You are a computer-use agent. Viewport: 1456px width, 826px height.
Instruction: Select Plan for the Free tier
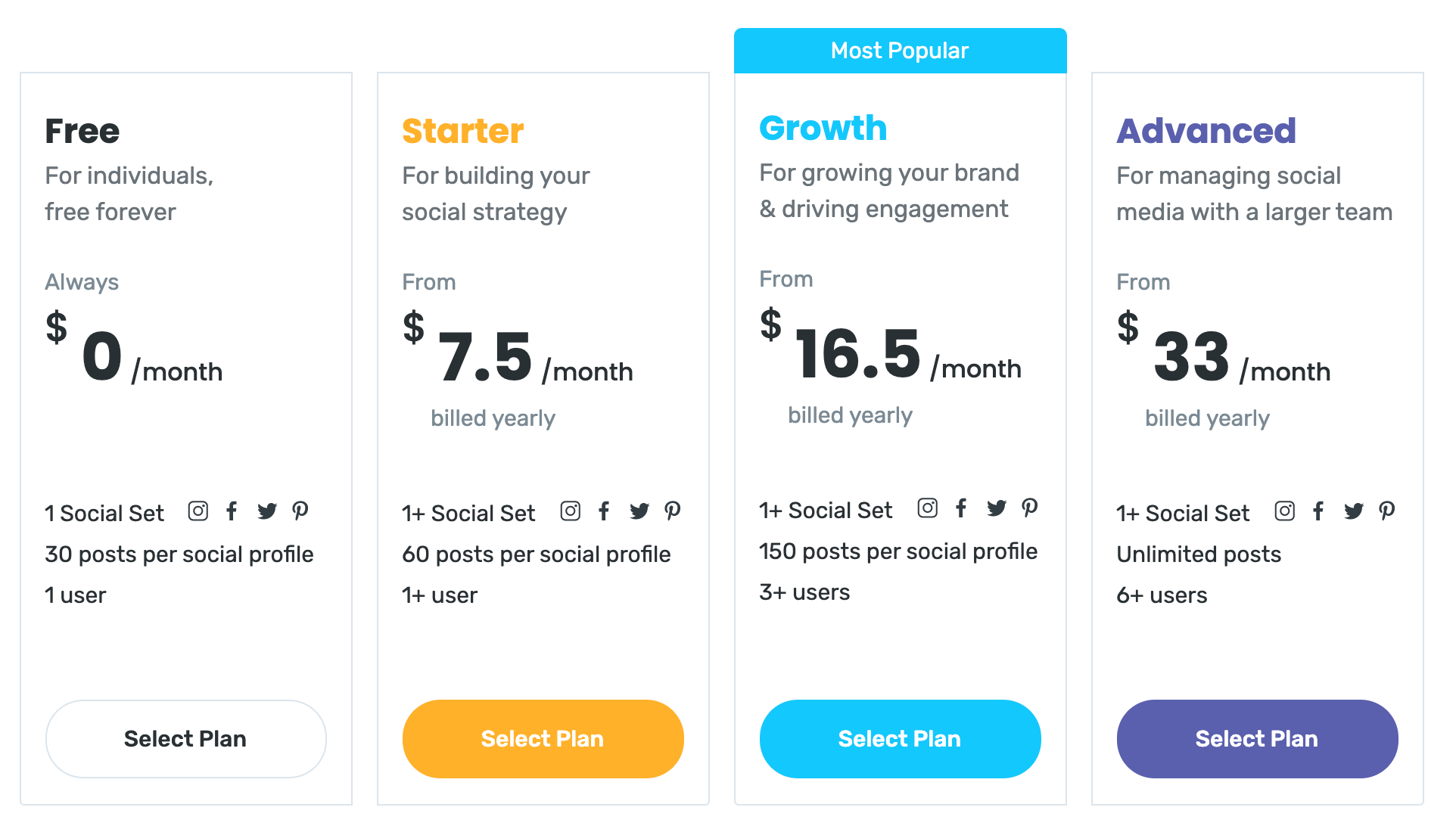click(x=185, y=739)
